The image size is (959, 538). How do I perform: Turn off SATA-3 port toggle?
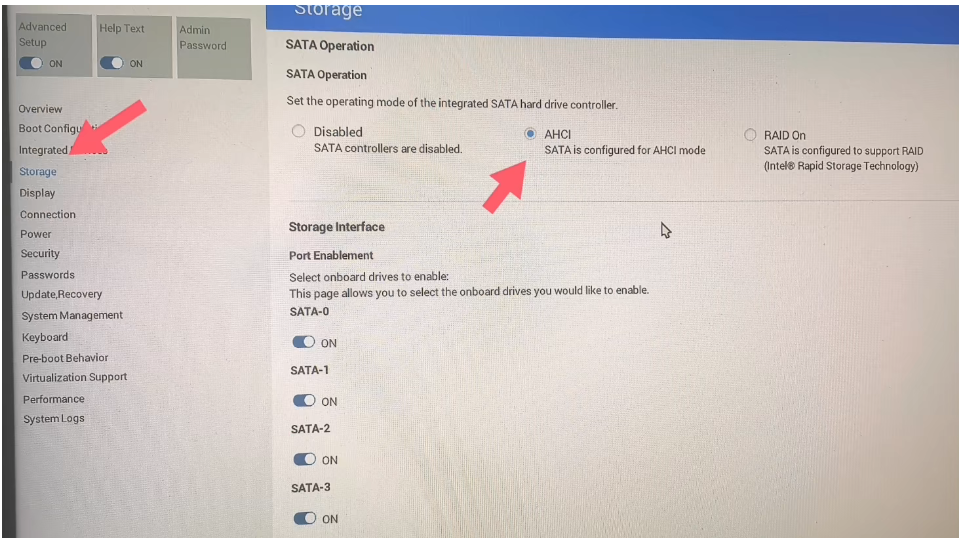tap(305, 518)
